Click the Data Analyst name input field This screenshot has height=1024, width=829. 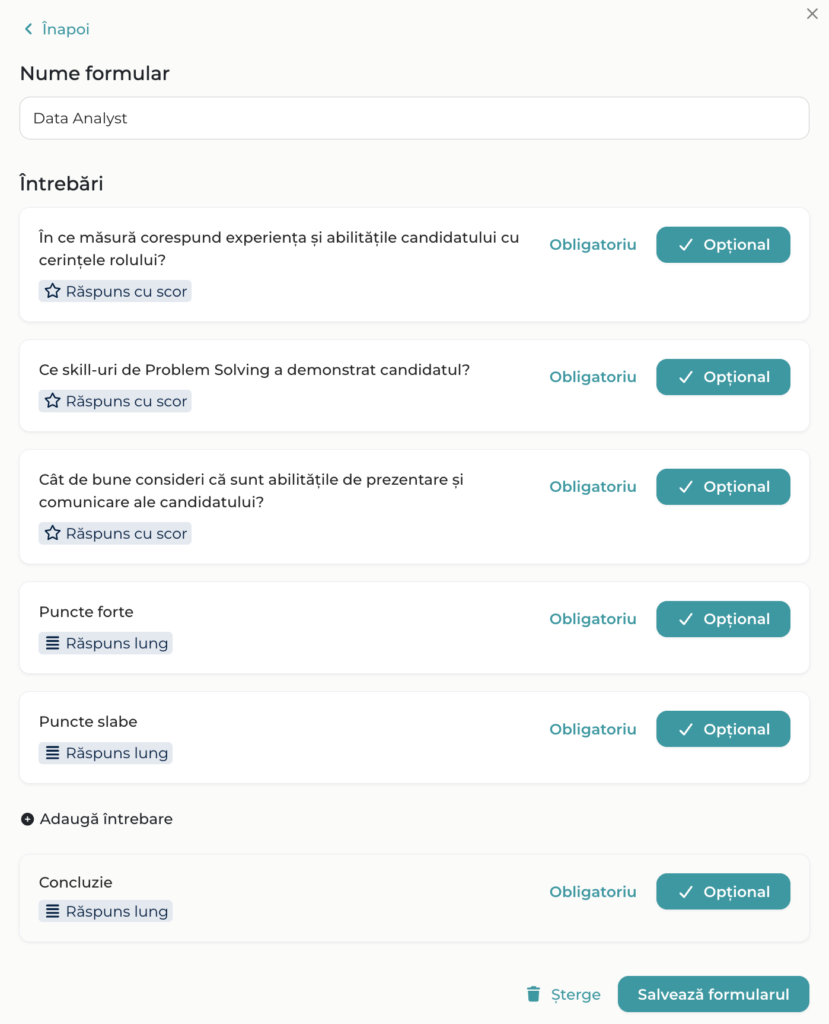[x=414, y=118]
